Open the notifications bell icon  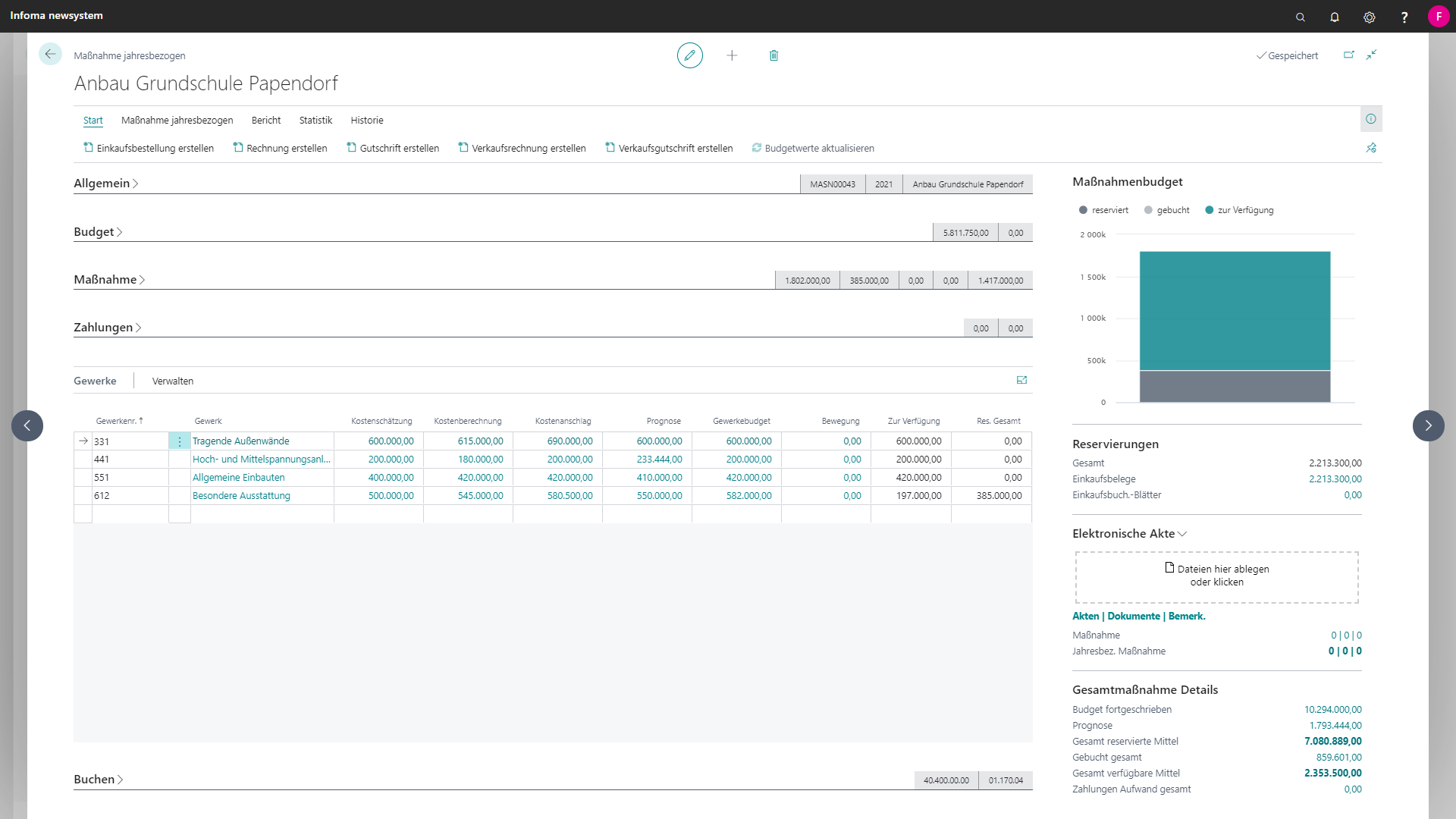coord(1335,17)
